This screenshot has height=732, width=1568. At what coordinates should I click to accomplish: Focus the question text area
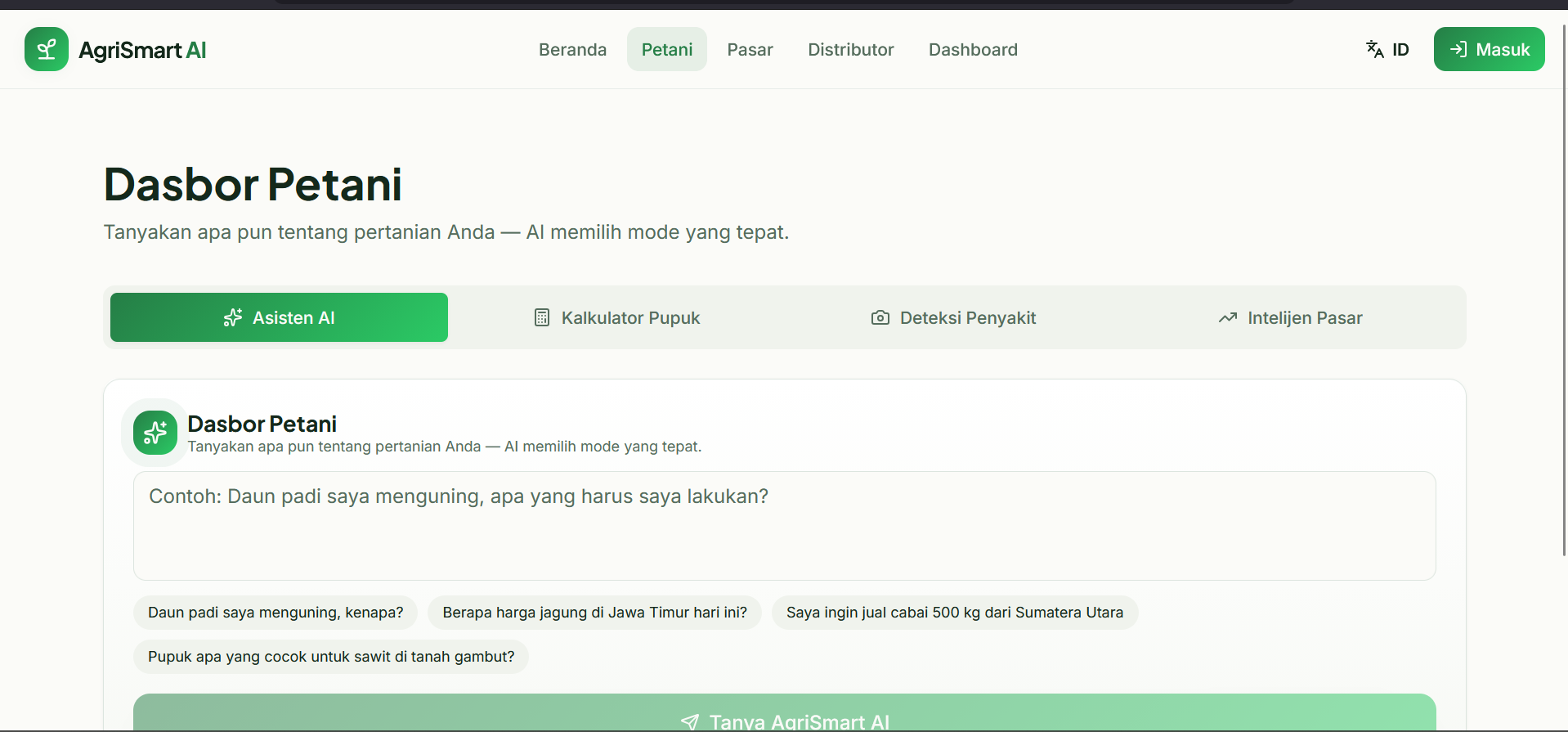(784, 526)
